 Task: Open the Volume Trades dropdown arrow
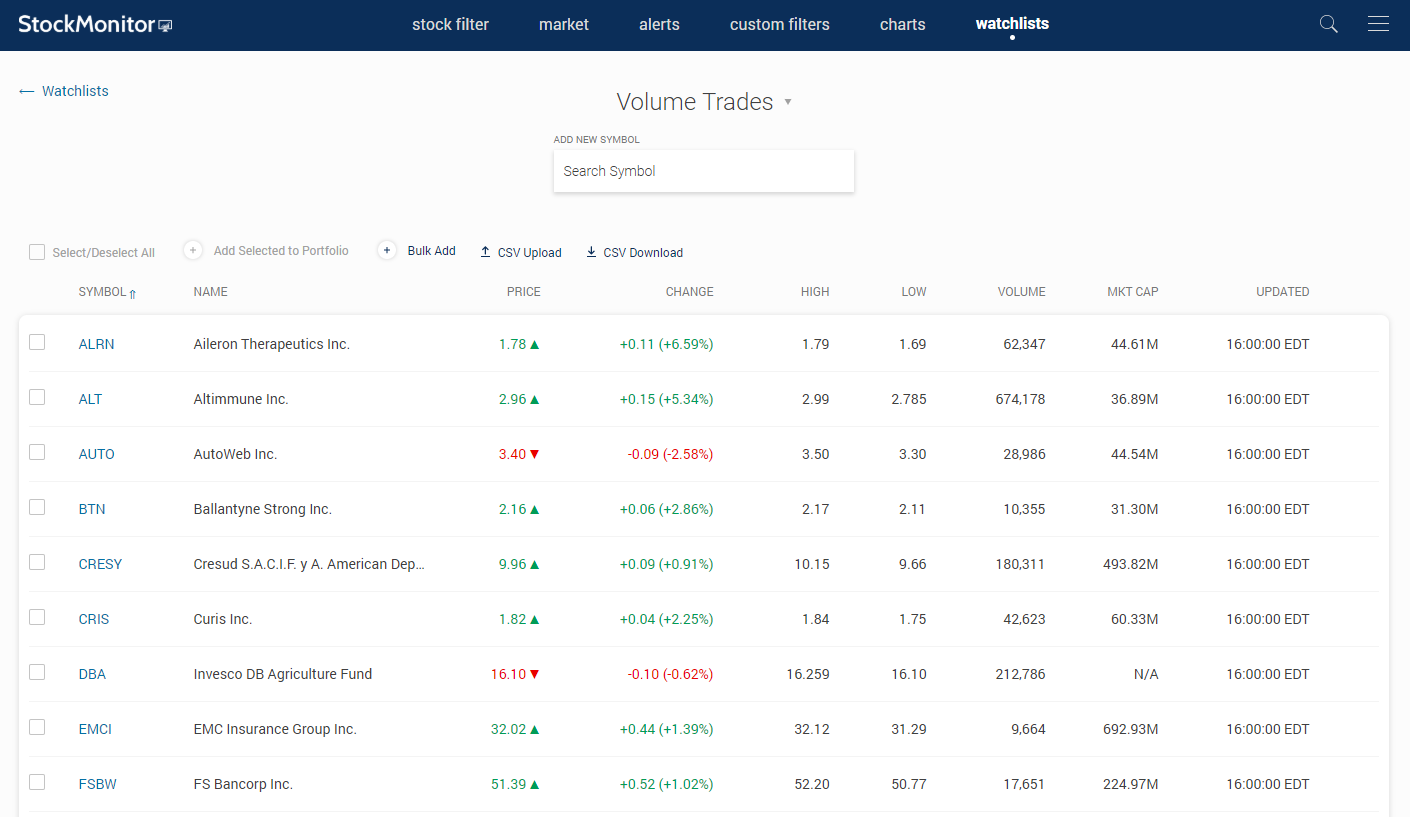click(x=788, y=102)
